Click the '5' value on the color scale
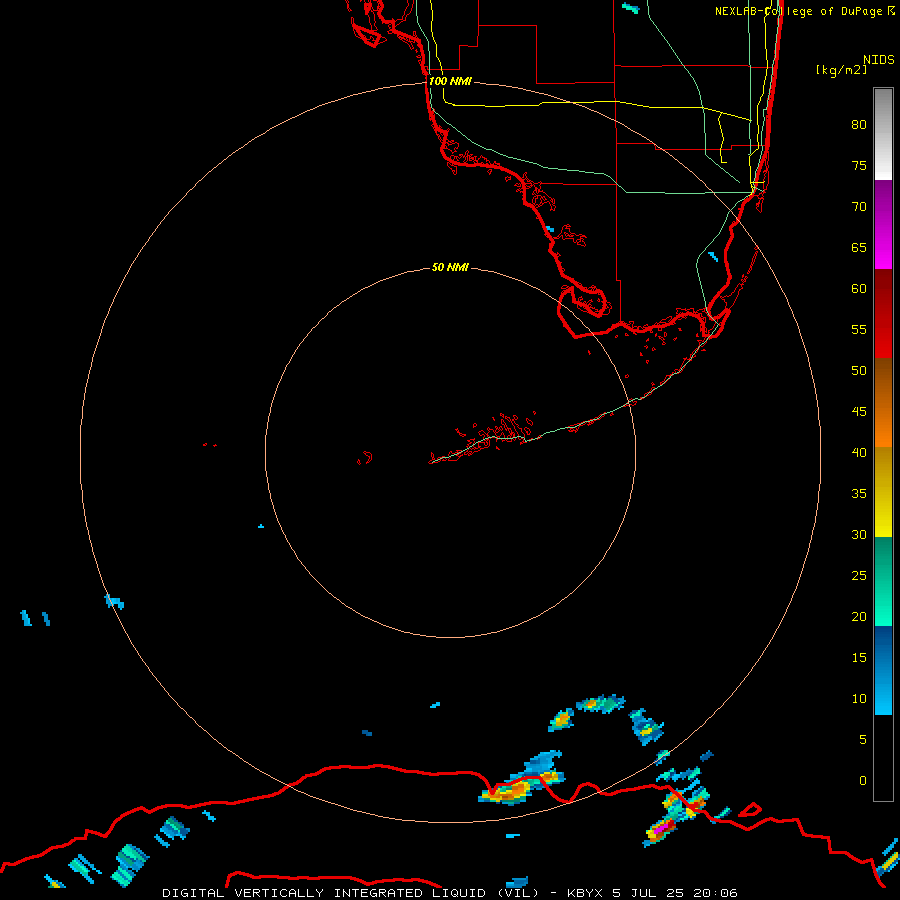The height and width of the screenshot is (900, 900). [x=863, y=739]
